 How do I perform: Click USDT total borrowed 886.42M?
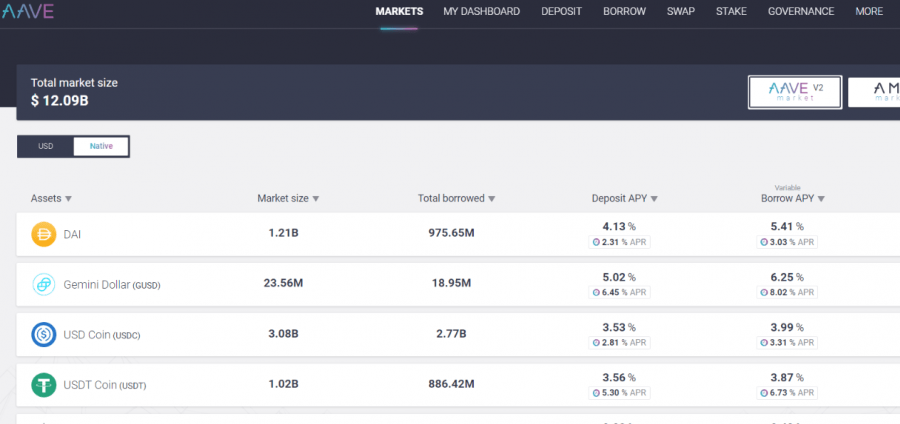pyautogui.click(x=451, y=384)
